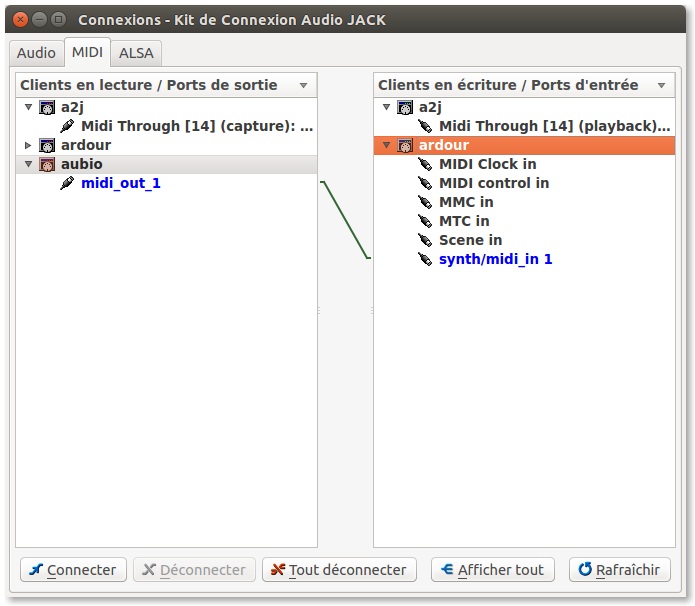Click the plug icon beside MIDI control in
695x606 pixels.
[425, 183]
